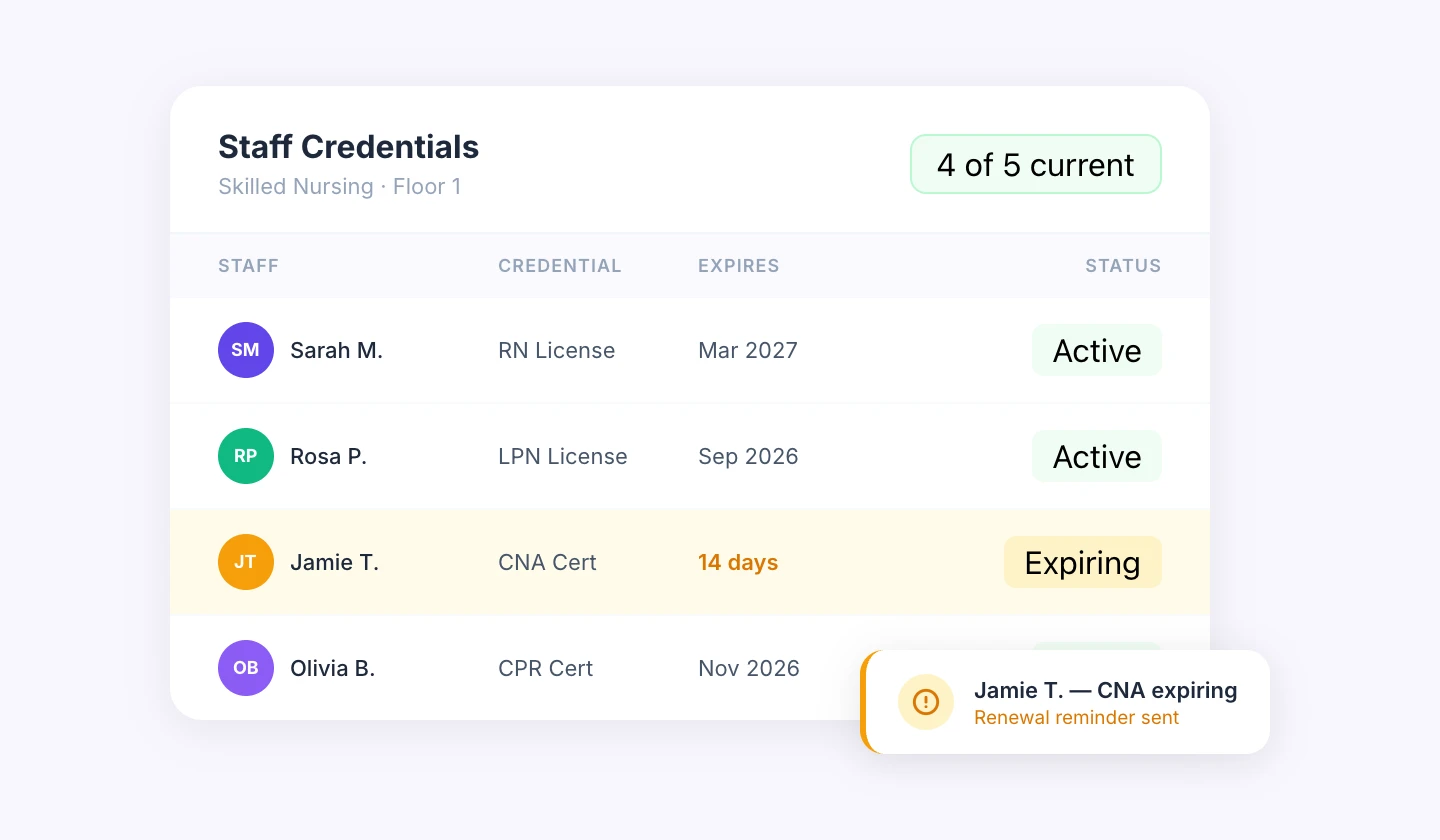Sort by the STAFF column header
The height and width of the screenshot is (840, 1440).
248,266
